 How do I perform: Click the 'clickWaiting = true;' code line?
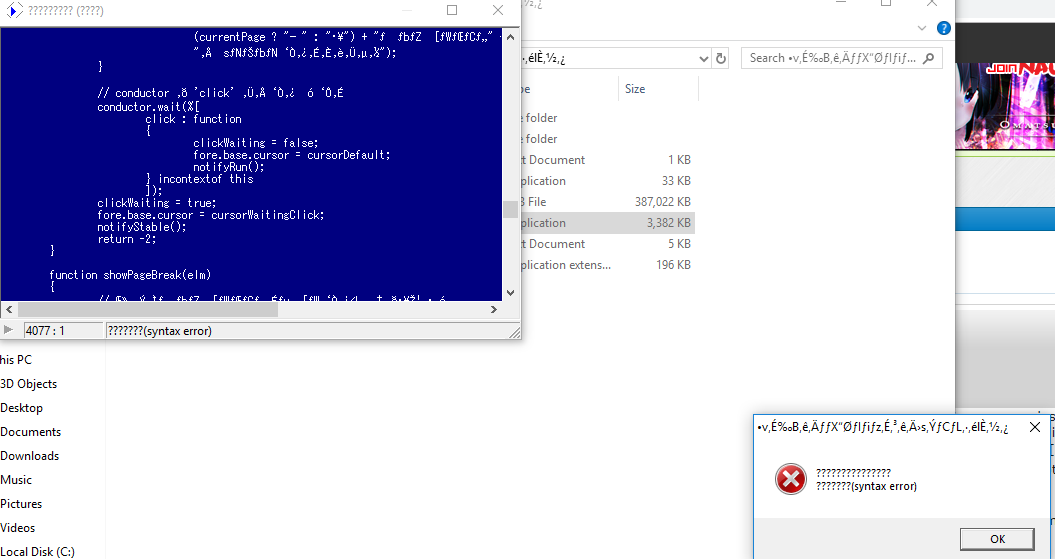point(157,202)
